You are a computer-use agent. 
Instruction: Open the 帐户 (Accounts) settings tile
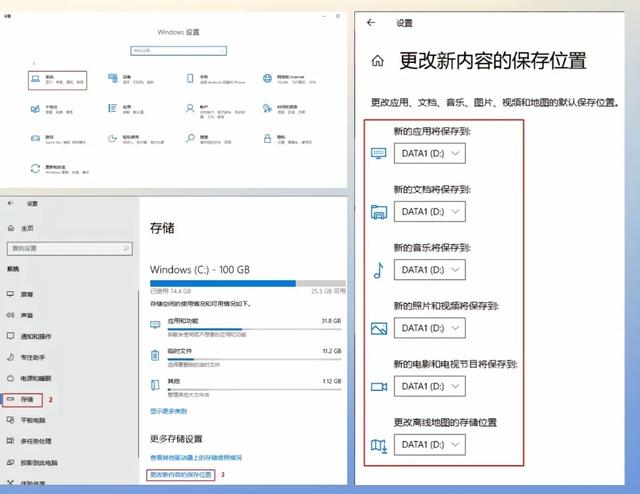(216, 111)
